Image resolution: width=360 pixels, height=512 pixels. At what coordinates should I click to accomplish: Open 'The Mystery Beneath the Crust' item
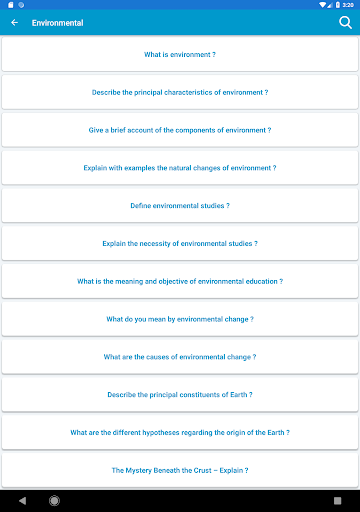(x=180, y=470)
